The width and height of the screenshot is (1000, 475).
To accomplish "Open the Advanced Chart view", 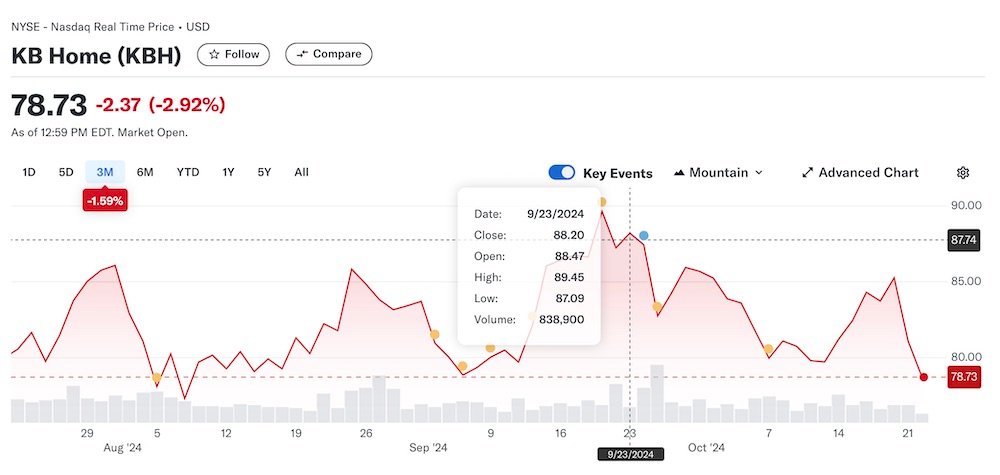I will click(x=860, y=173).
